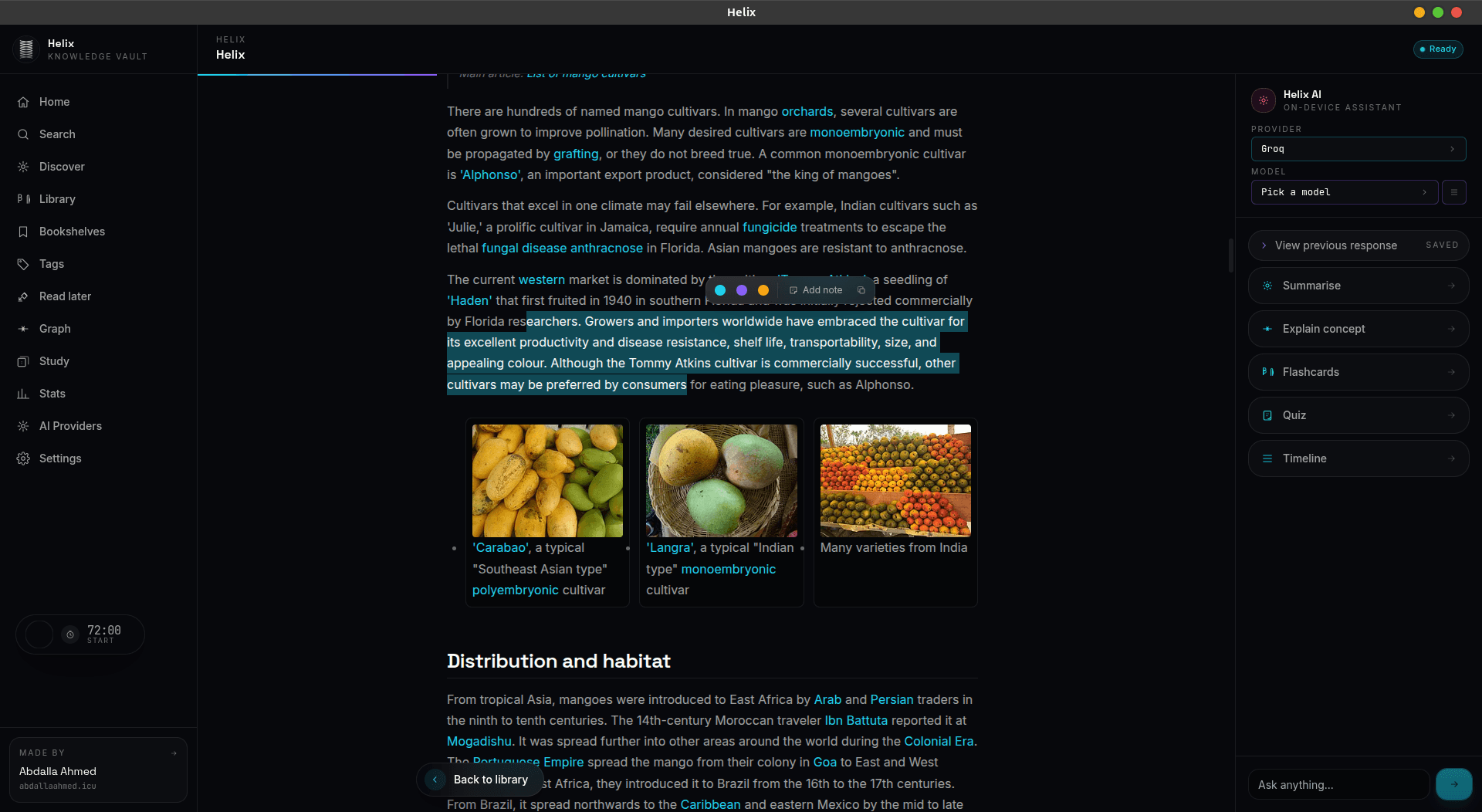Open Settings from the sidebar
This screenshot has height=812, width=1482.
point(98,458)
